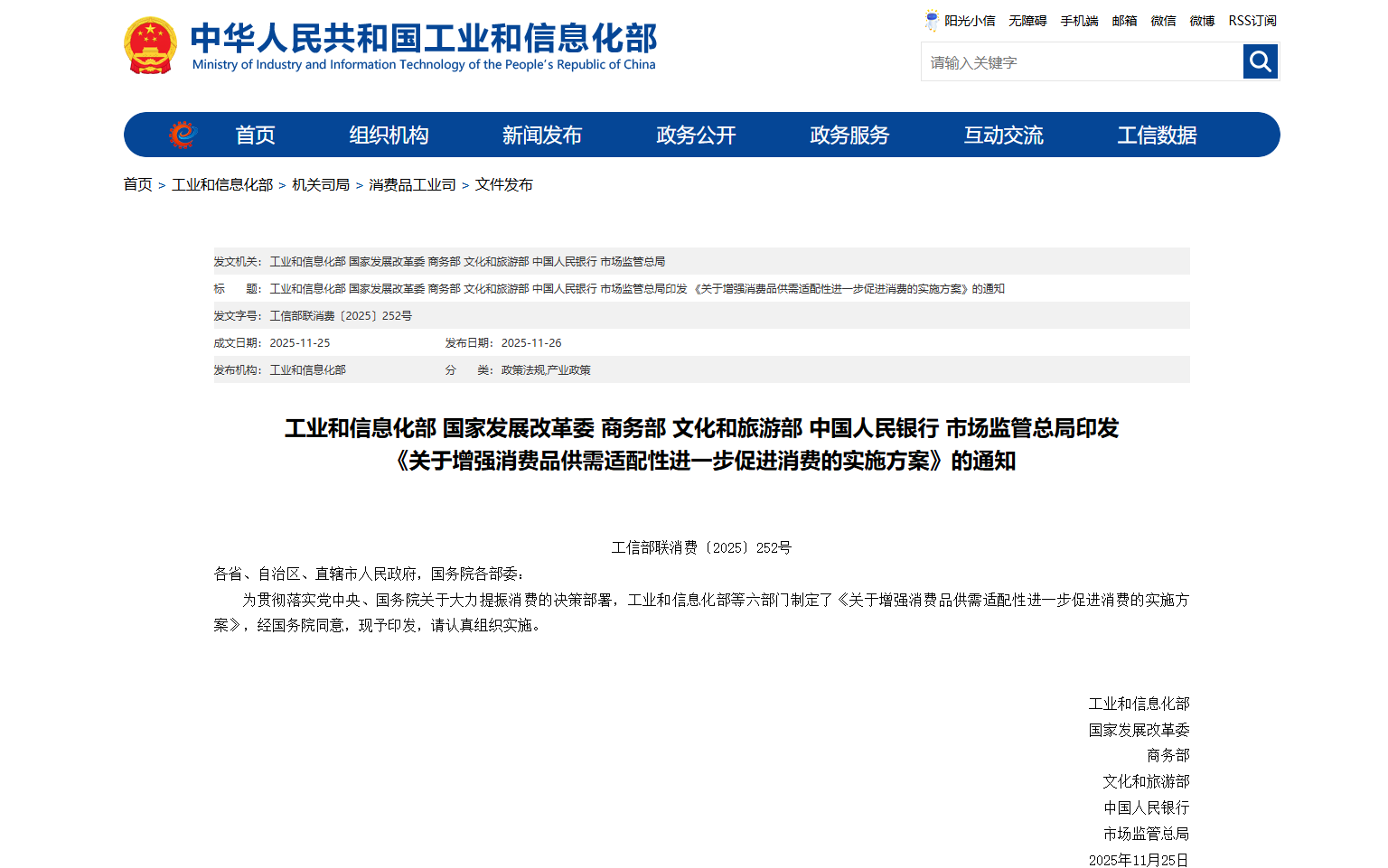Viewport: 1388px width, 868px height.
Task: Click the magnifier search button
Action: tap(1260, 61)
